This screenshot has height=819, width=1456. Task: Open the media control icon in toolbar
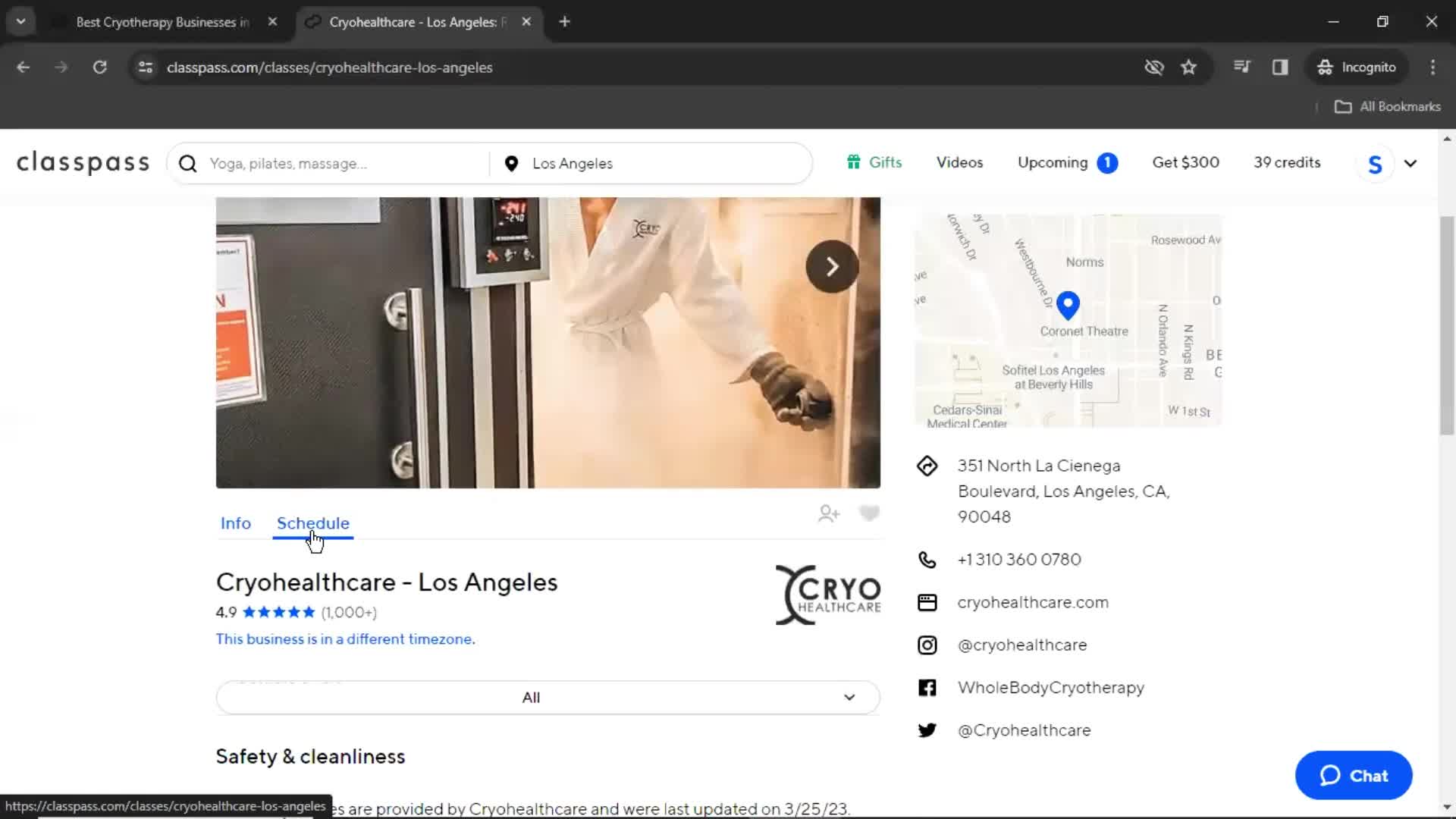click(x=1241, y=67)
